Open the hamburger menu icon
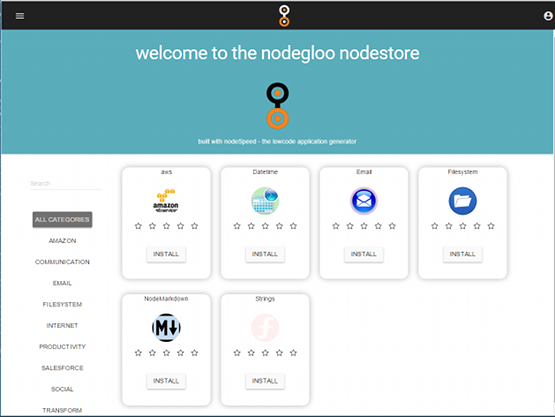Image resolution: width=555 pixels, height=417 pixels. (x=20, y=16)
